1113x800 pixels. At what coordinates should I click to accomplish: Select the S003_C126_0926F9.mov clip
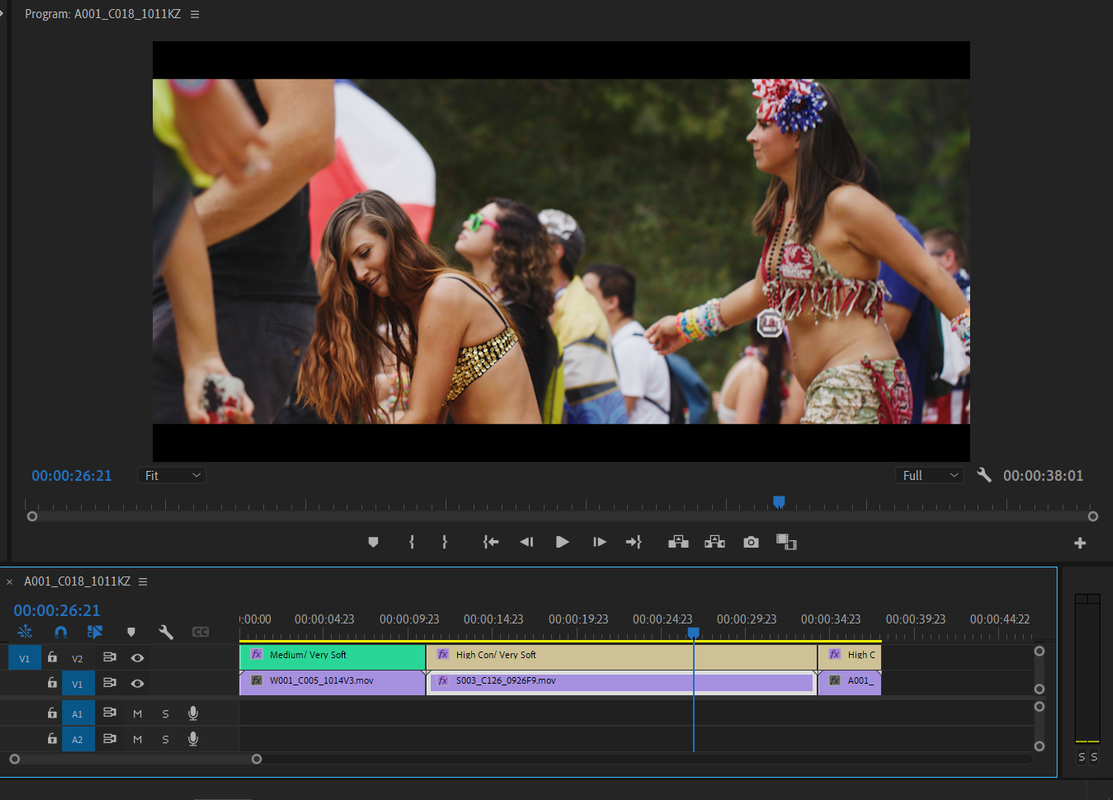[x=621, y=683]
